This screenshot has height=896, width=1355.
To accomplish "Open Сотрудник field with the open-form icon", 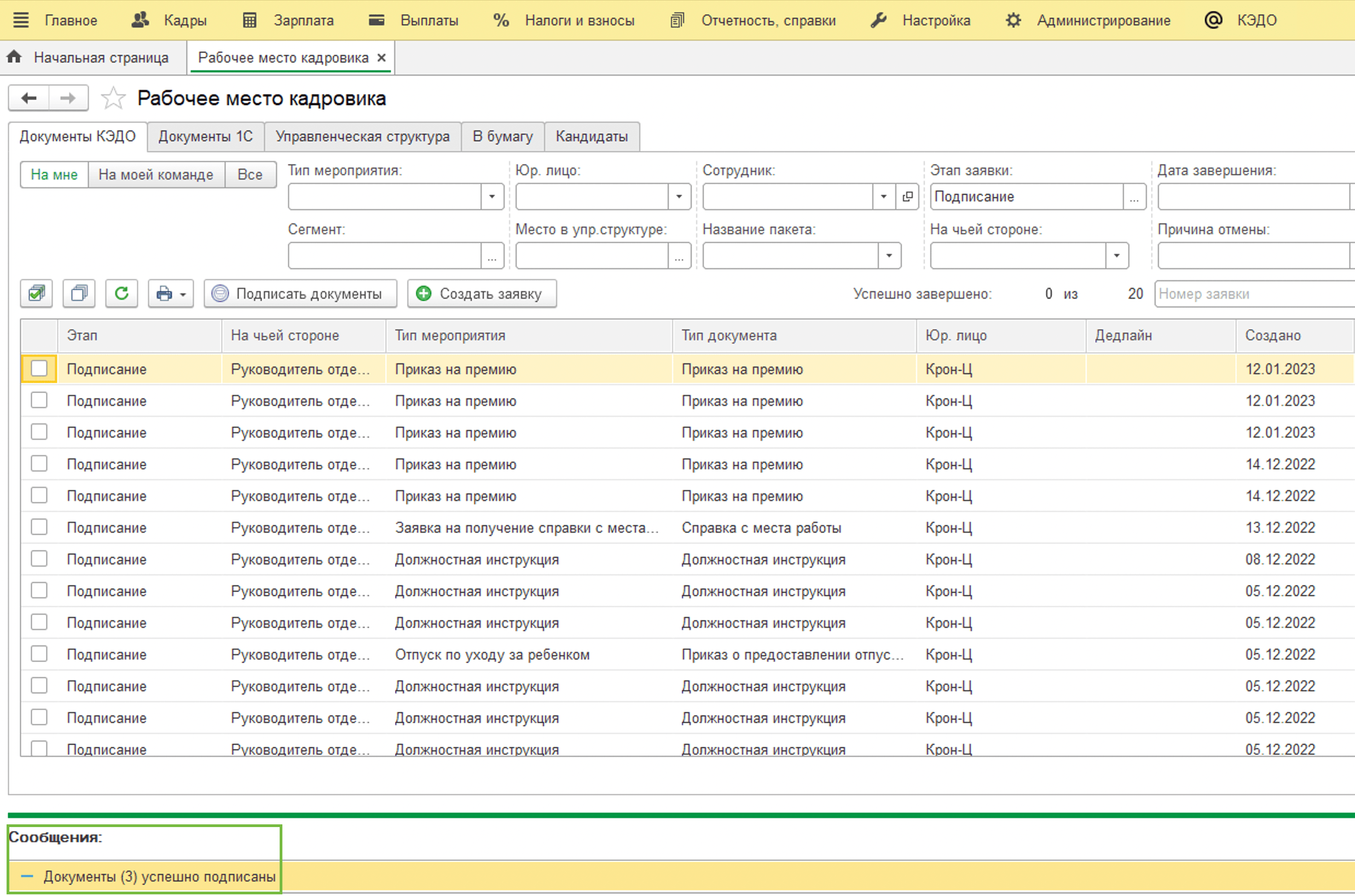I will point(907,196).
